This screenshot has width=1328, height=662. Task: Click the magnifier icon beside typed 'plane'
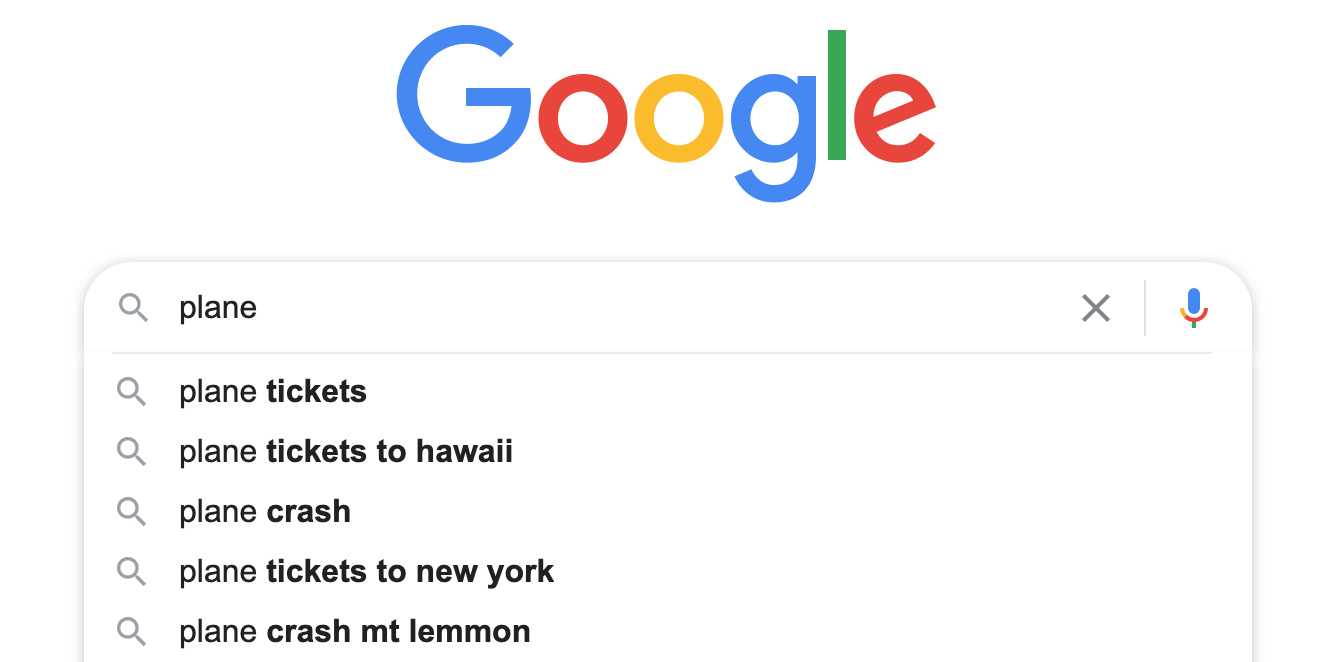[133, 308]
